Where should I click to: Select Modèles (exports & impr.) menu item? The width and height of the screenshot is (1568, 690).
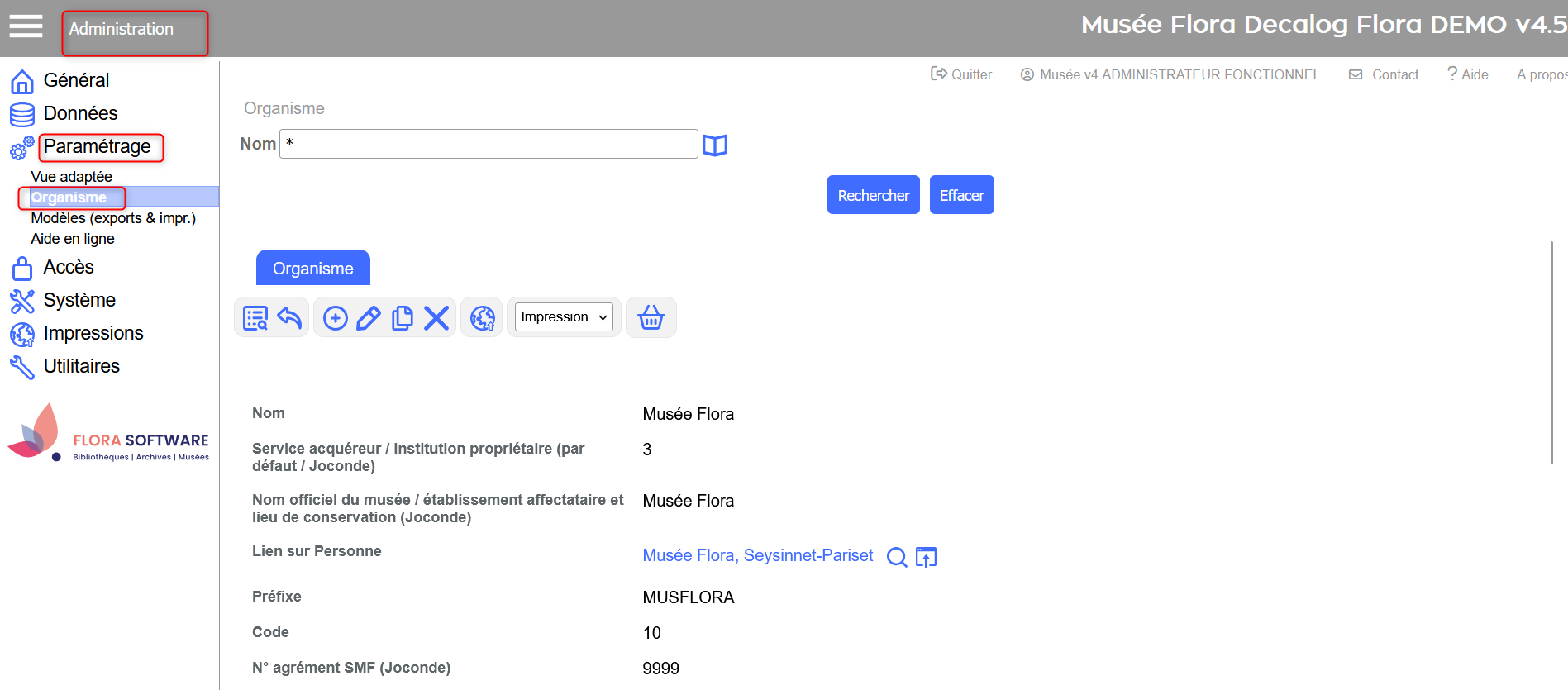pos(113,218)
